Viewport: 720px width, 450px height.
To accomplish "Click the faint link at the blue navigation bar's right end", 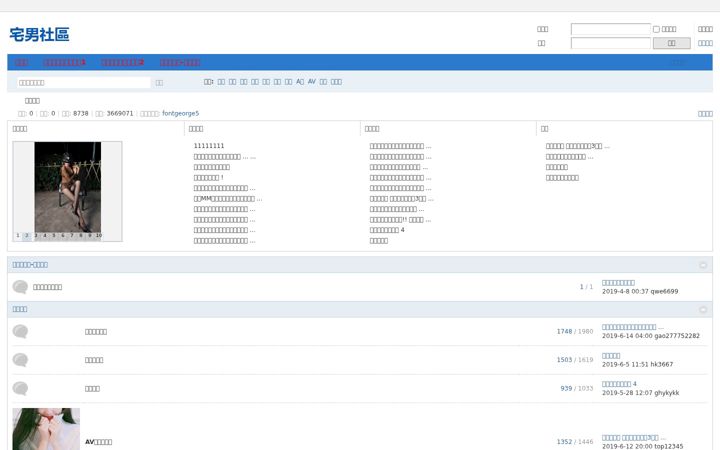I will pyautogui.click(x=680, y=62).
